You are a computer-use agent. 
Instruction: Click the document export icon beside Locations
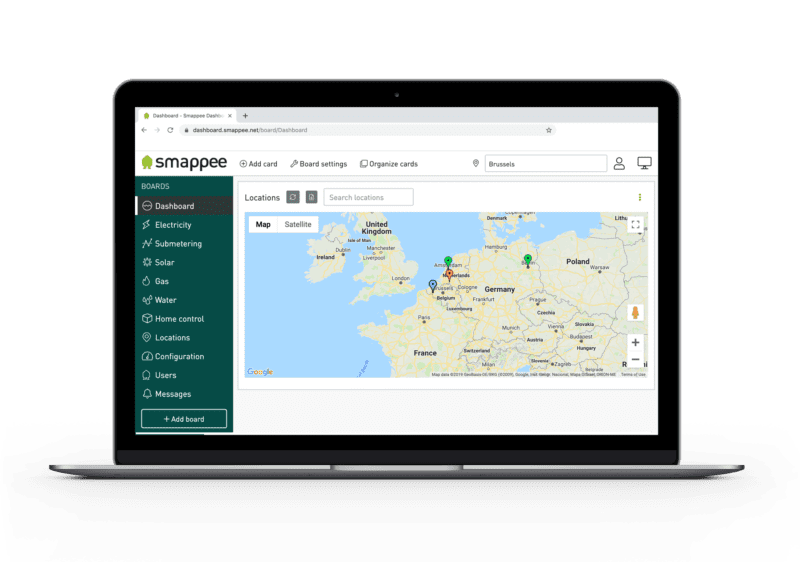[311, 197]
